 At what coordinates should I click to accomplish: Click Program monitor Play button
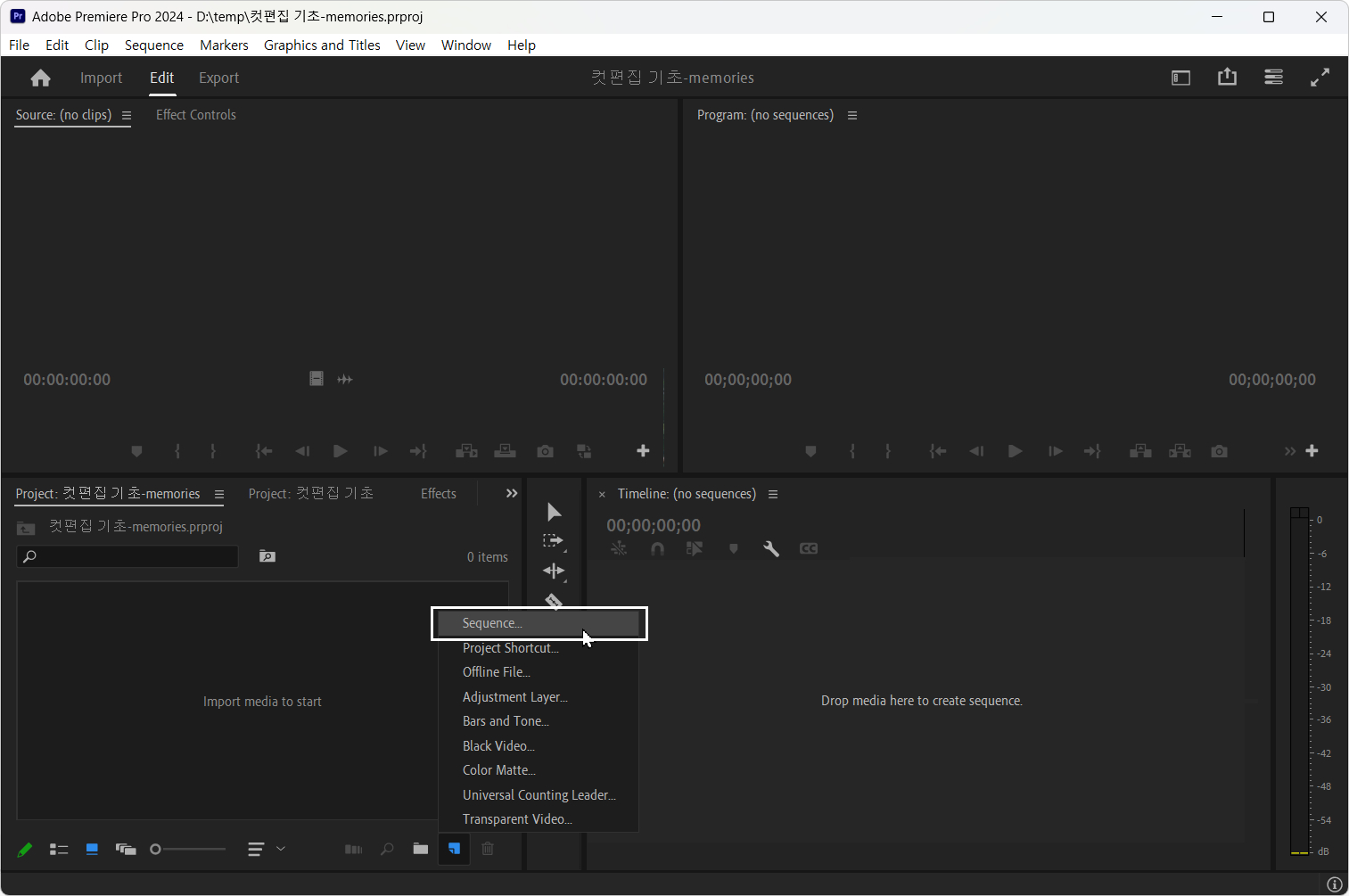1015,451
